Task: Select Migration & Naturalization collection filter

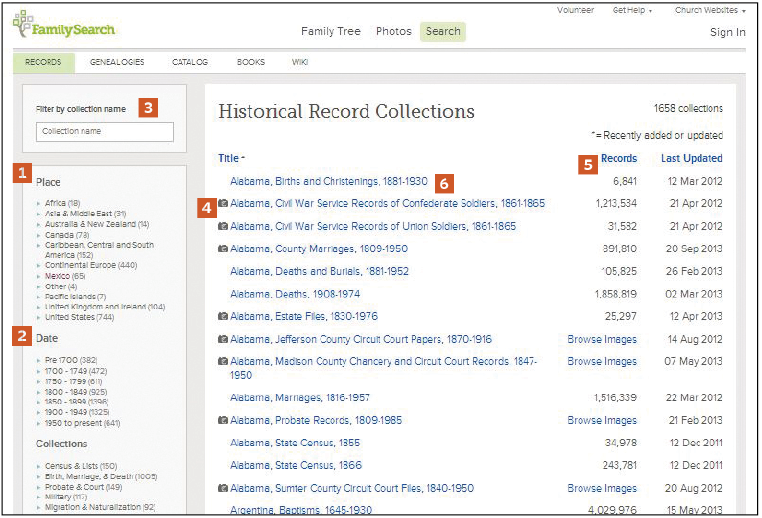Action: pyautogui.click(x=100, y=507)
